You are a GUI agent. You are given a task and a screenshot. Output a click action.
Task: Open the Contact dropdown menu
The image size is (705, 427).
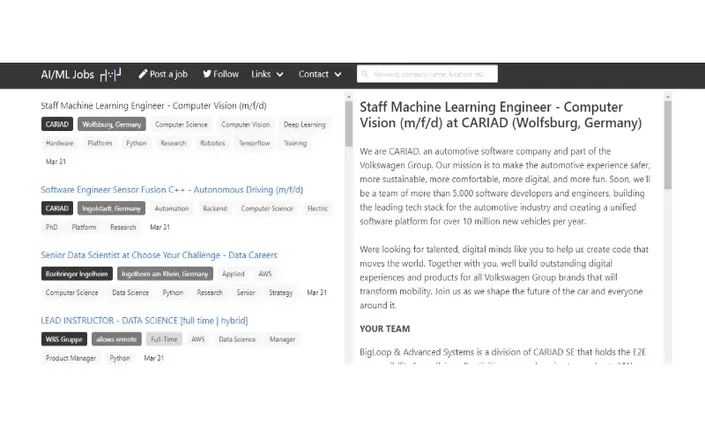point(320,74)
